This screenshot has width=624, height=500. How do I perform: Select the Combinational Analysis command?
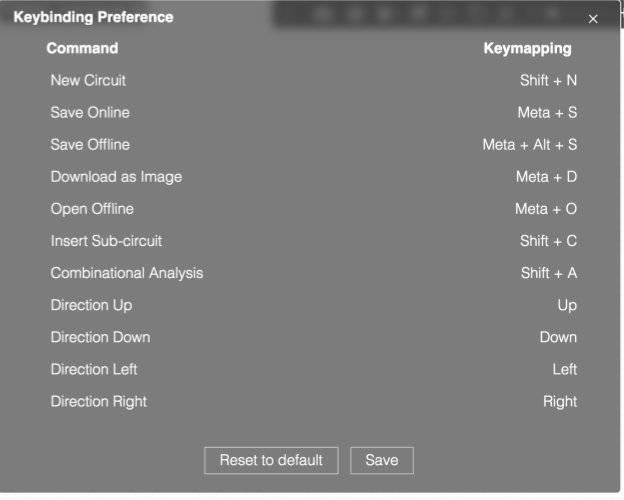point(127,273)
